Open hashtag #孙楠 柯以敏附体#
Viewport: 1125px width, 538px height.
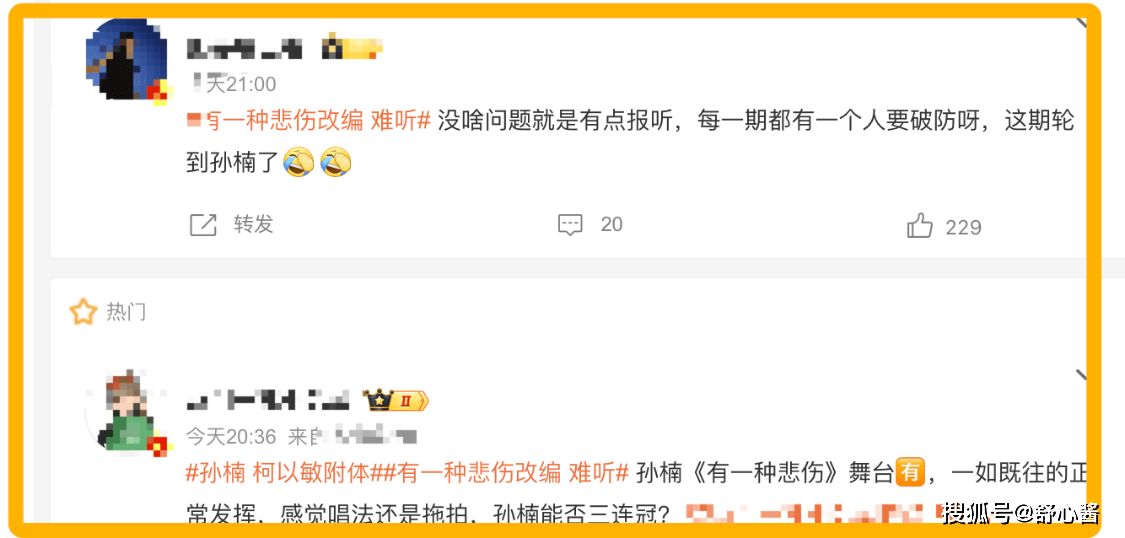click(x=278, y=473)
